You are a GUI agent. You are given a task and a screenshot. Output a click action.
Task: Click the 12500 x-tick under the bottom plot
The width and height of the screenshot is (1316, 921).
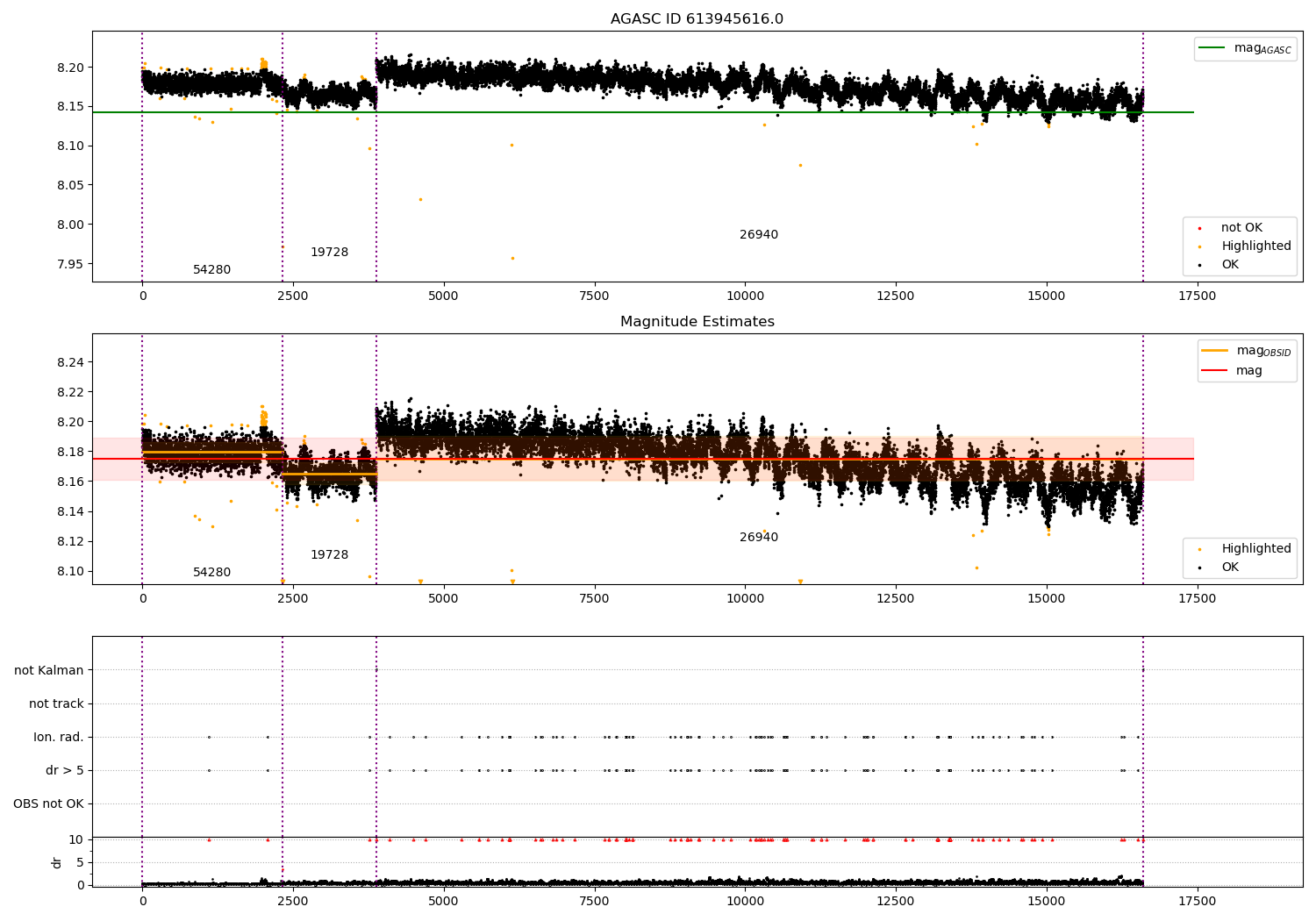click(895, 901)
